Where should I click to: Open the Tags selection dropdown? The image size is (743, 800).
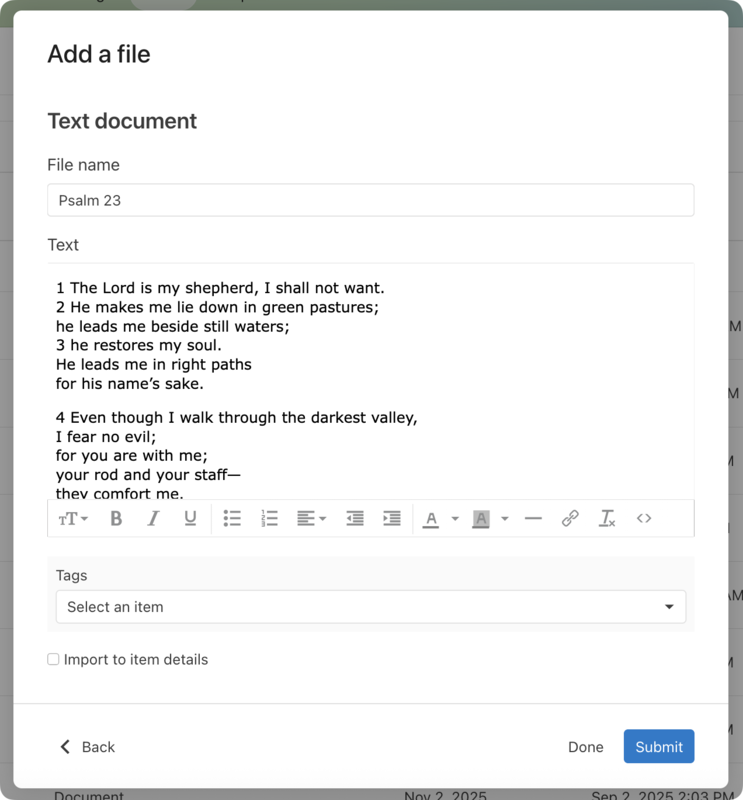click(370, 606)
